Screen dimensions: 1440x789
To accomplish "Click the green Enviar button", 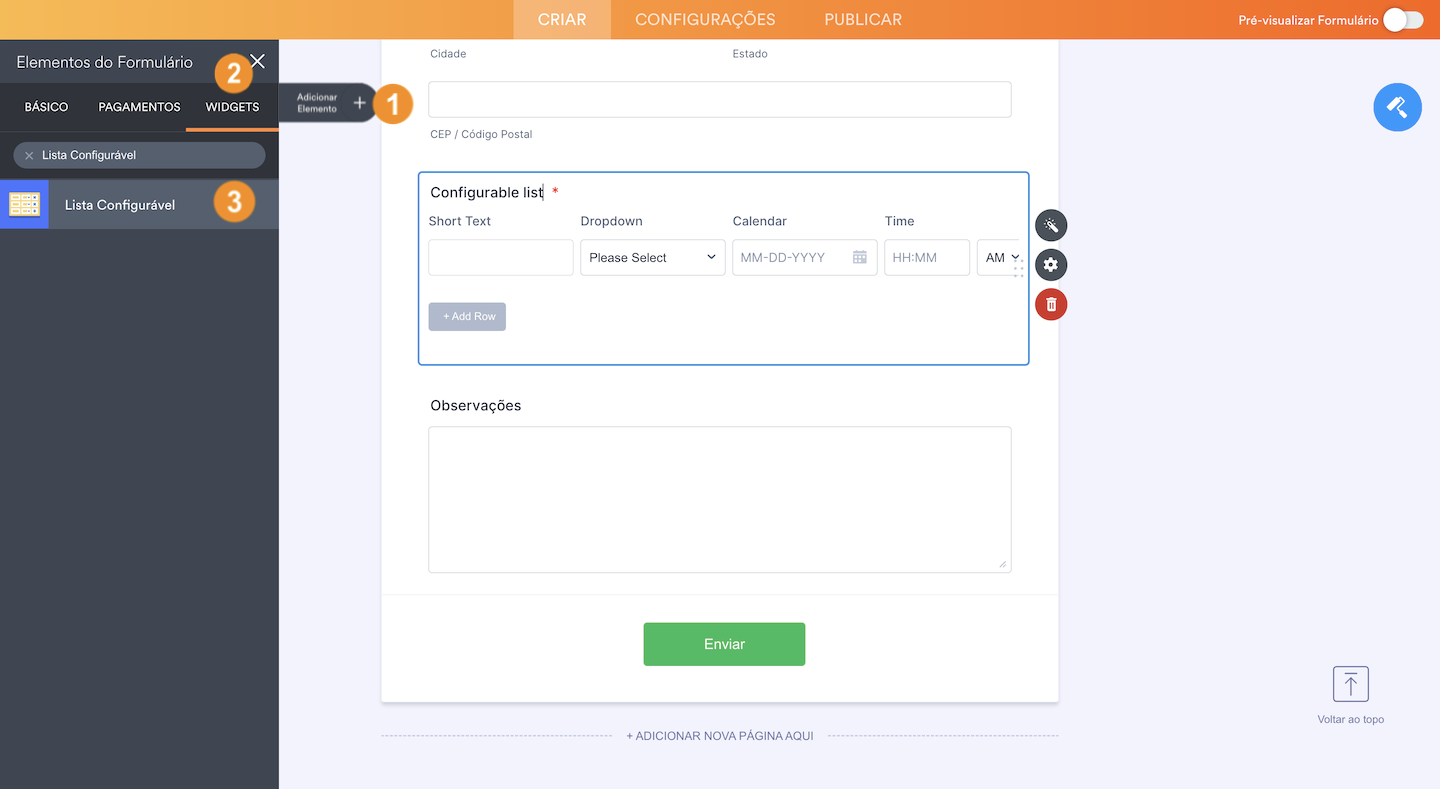I will 724,644.
